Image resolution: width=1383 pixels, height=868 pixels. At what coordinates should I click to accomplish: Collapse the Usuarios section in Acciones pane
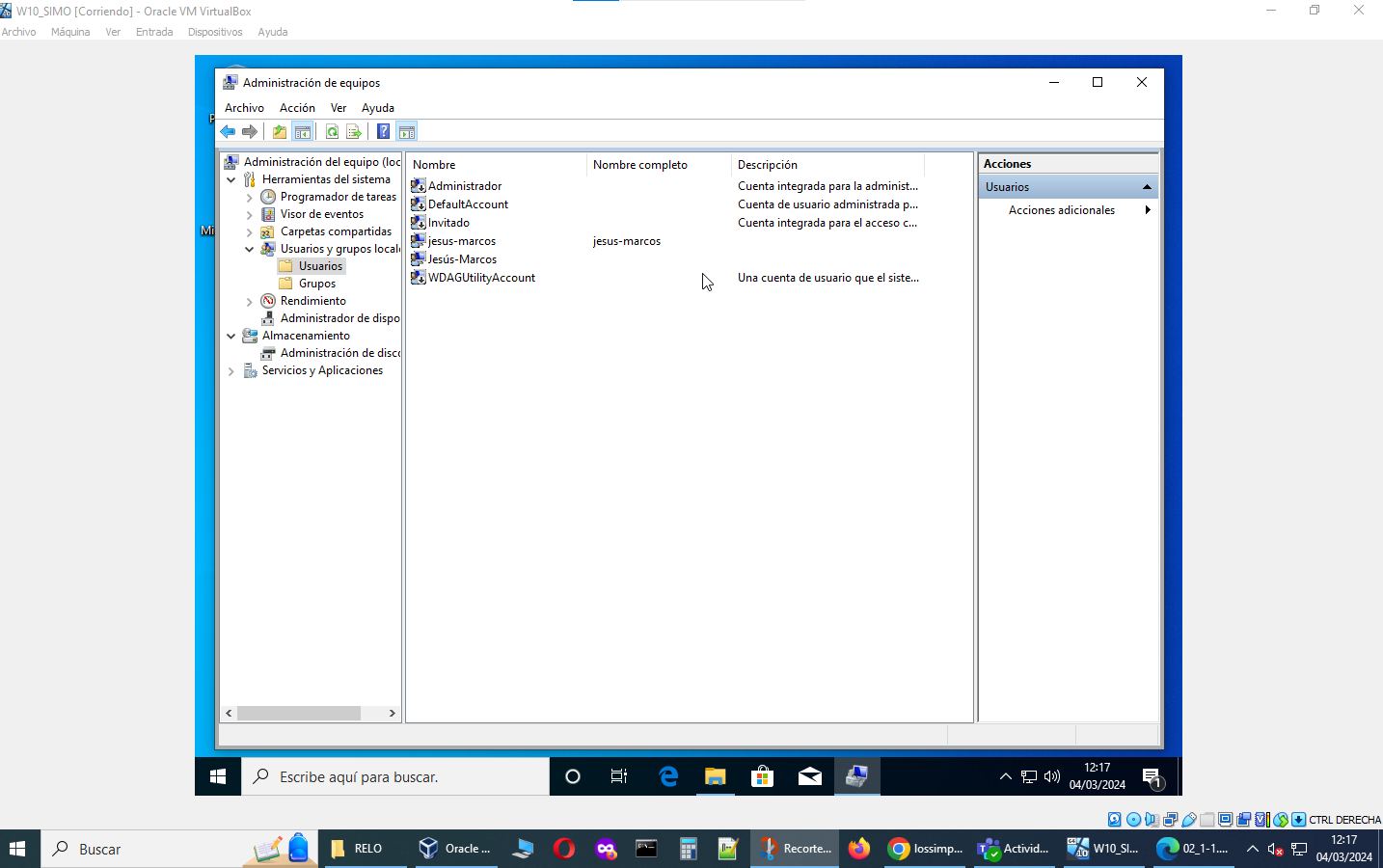click(x=1147, y=187)
